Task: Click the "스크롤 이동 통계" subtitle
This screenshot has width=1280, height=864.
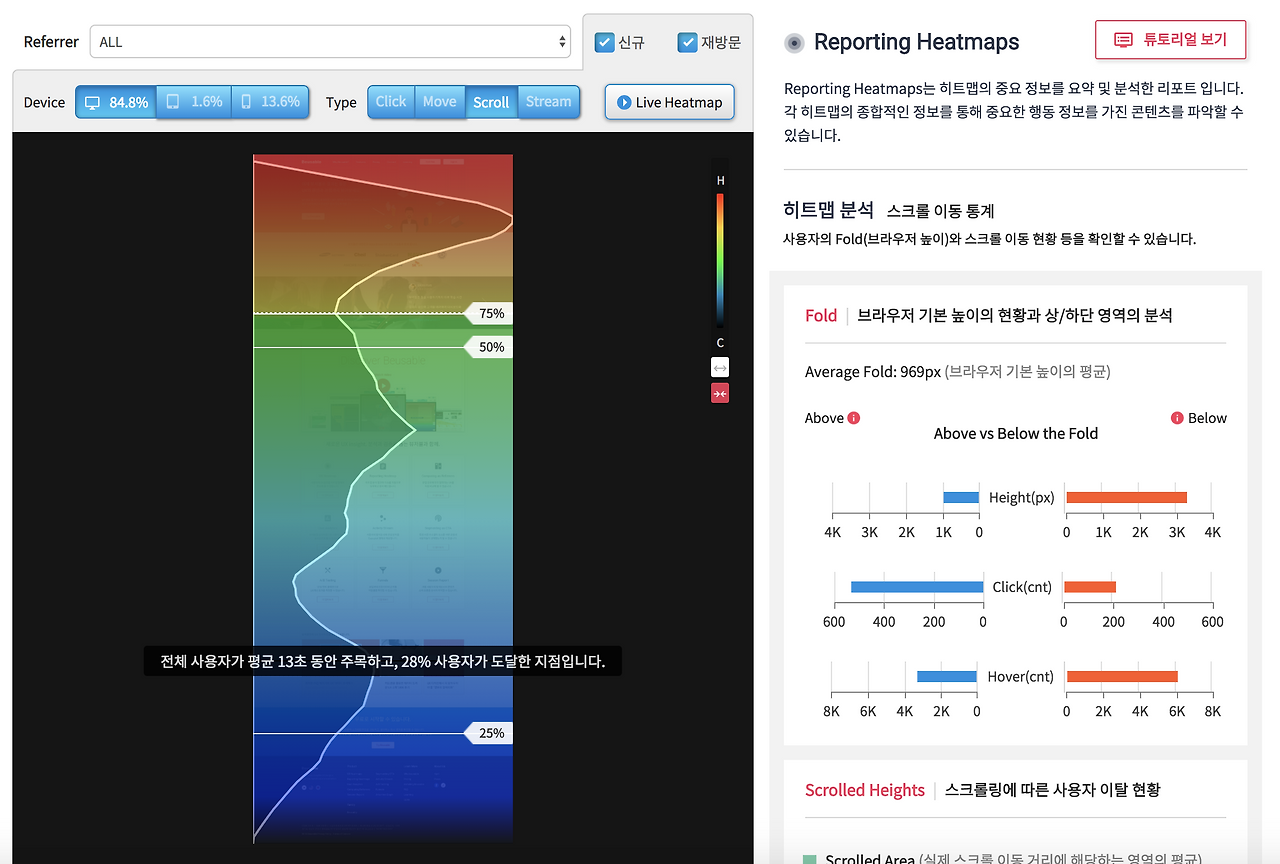Action: (940, 211)
